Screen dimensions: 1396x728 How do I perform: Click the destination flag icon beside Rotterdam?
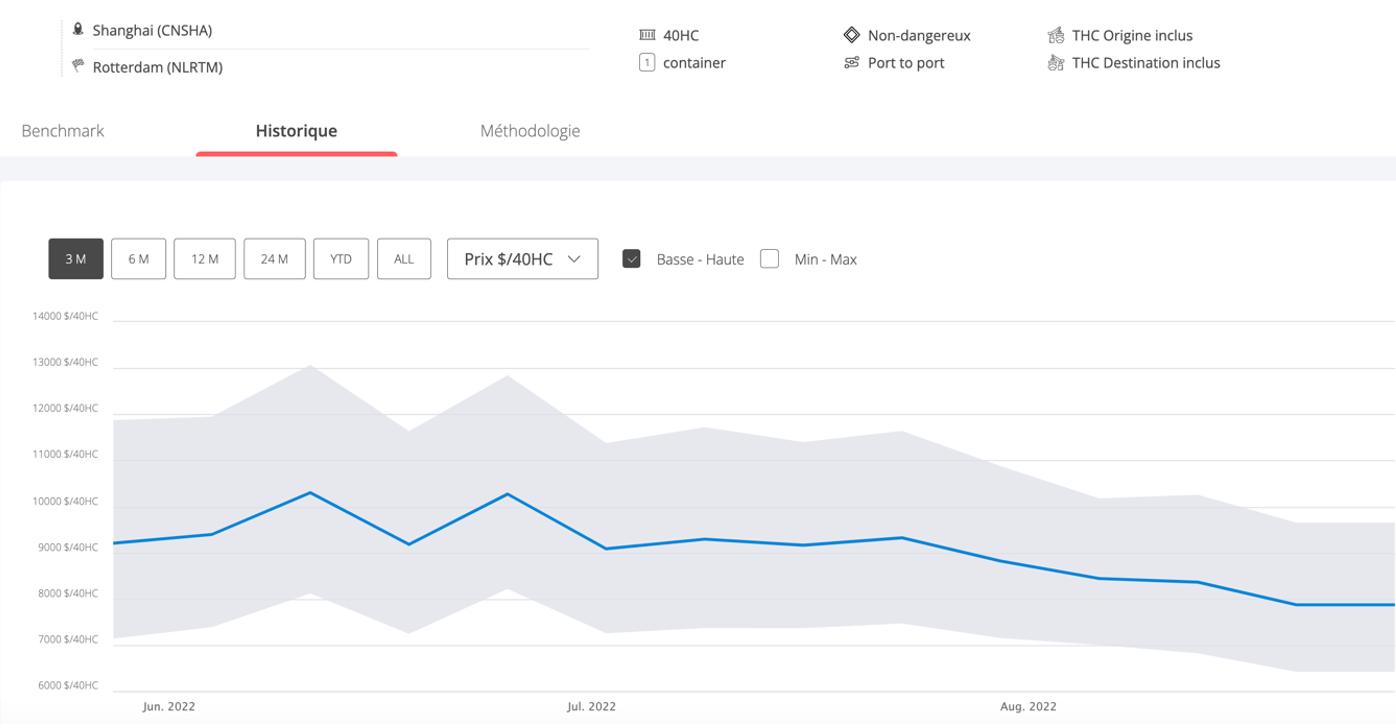(x=78, y=66)
